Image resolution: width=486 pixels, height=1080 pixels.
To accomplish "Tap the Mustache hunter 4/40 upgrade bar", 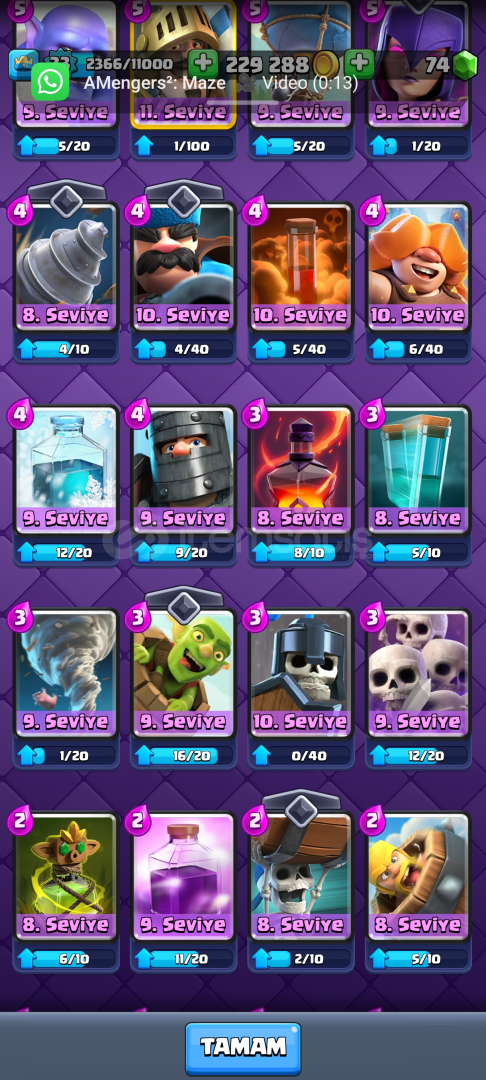I will [183, 349].
